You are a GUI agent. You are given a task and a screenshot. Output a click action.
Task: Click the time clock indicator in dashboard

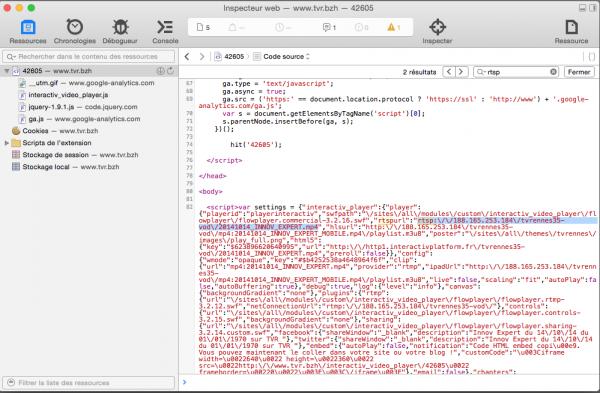(x=283, y=28)
